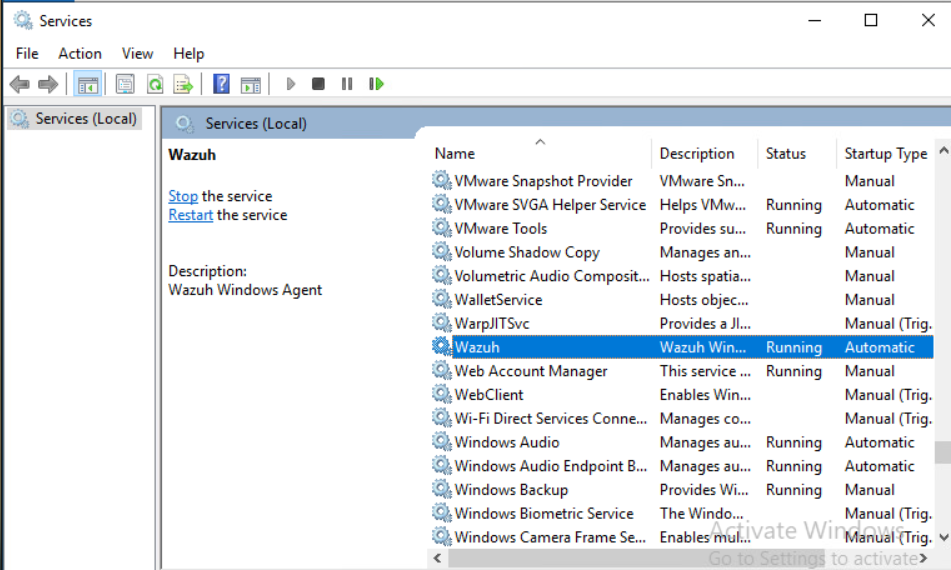Click gear icon beside VMware Tools
This screenshot has width=951, height=570.
pyautogui.click(x=442, y=227)
